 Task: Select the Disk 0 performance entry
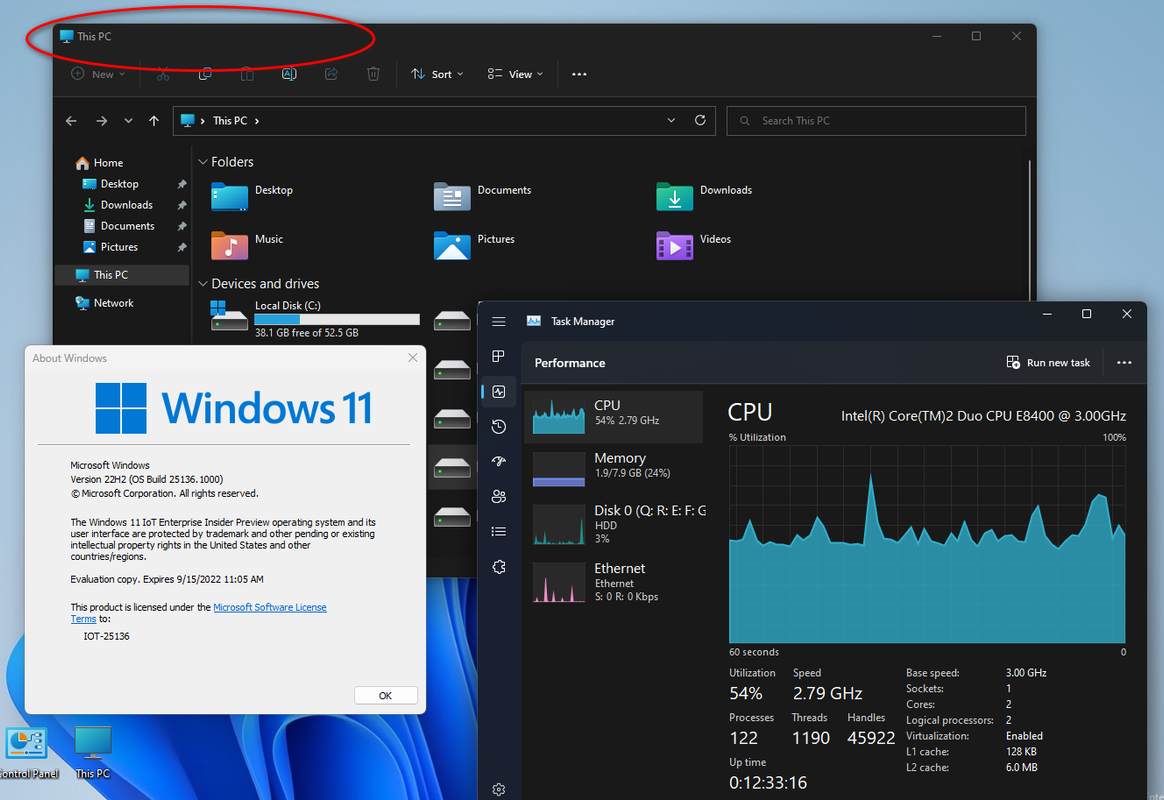pos(614,525)
